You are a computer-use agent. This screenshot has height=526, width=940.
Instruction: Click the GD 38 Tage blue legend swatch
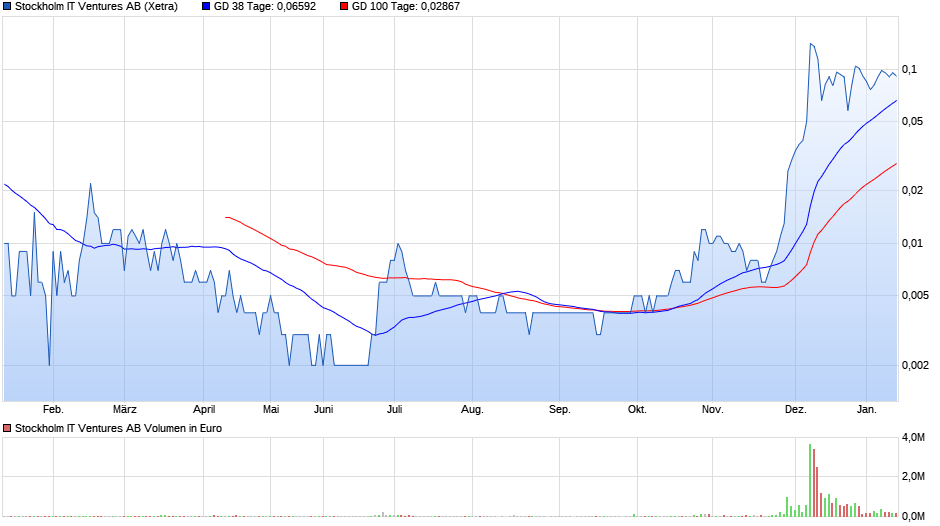coord(206,7)
